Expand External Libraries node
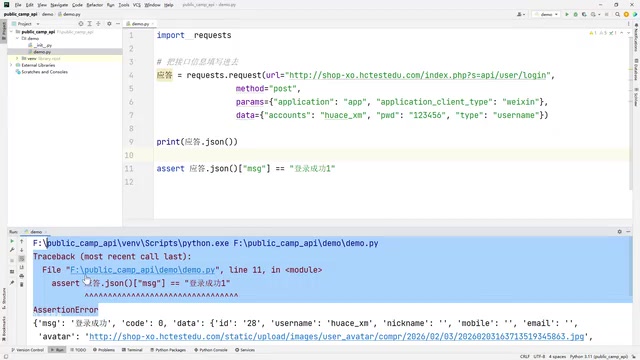The height and width of the screenshot is (360, 640). (12, 65)
